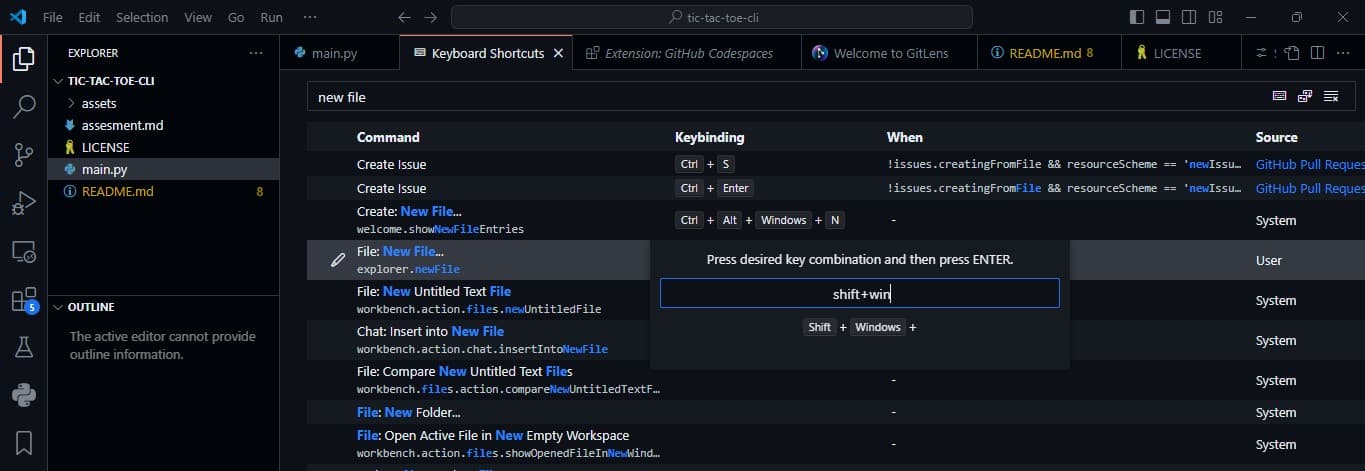Select the Create: New File... command row
The image size is (1365, 471).
(836, 220)
